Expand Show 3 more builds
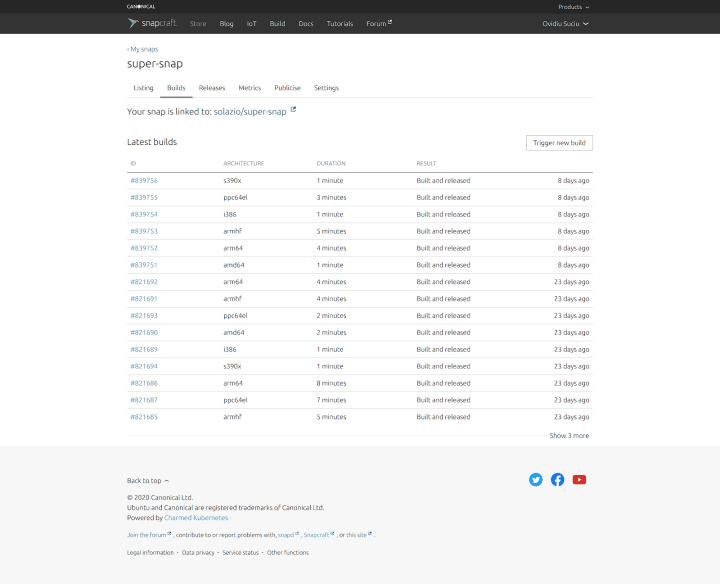Screen dimensions: 720x584 click(569, 436)
